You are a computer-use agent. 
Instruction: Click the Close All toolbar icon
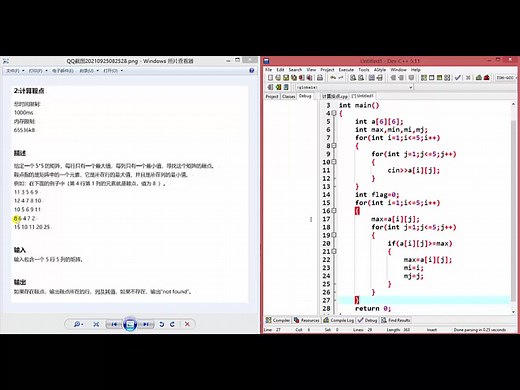pyautogui.click(x=309, y=78)
